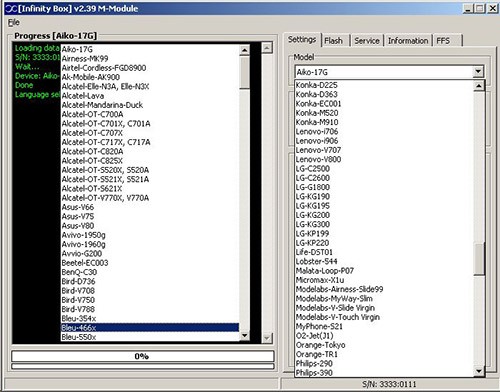Click progress log scroll down arrow

point(267,338)
